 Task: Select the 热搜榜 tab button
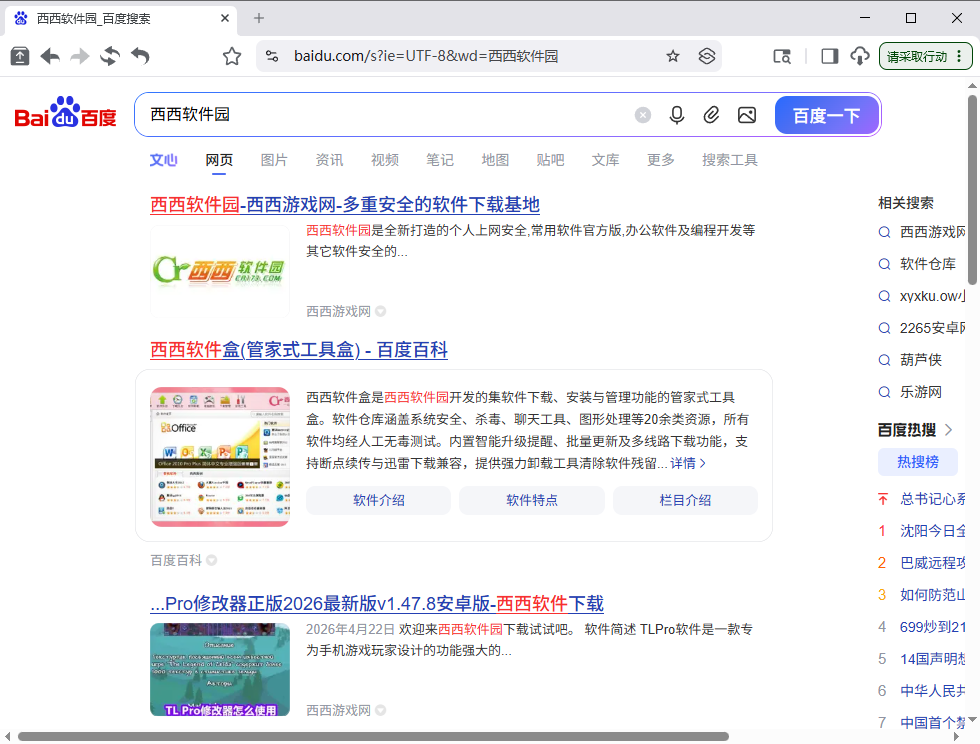tap(918, 462)
